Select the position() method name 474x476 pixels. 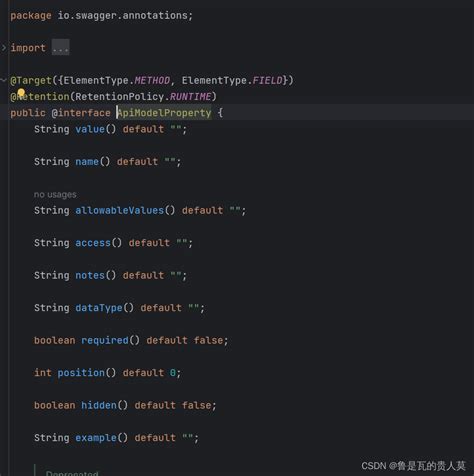[x=81, y=373]
